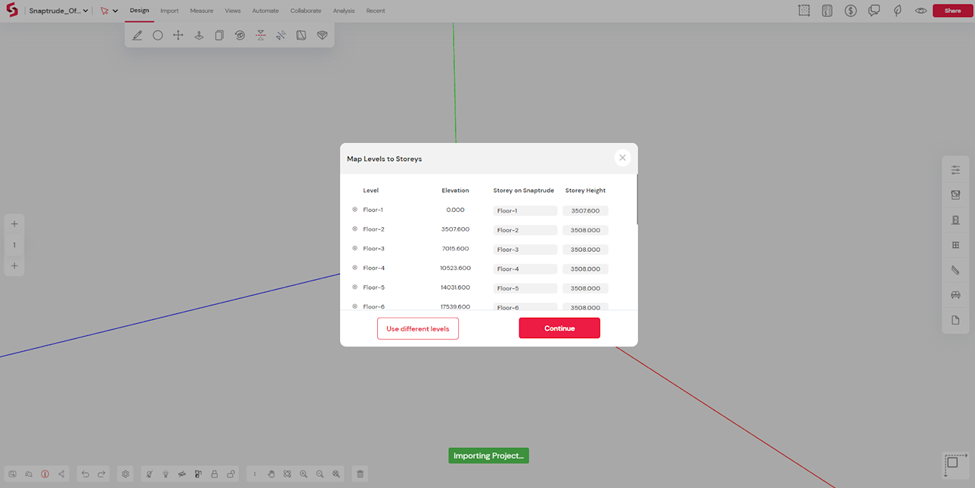Open the dollar cost estimate icon

coord(851,11)
